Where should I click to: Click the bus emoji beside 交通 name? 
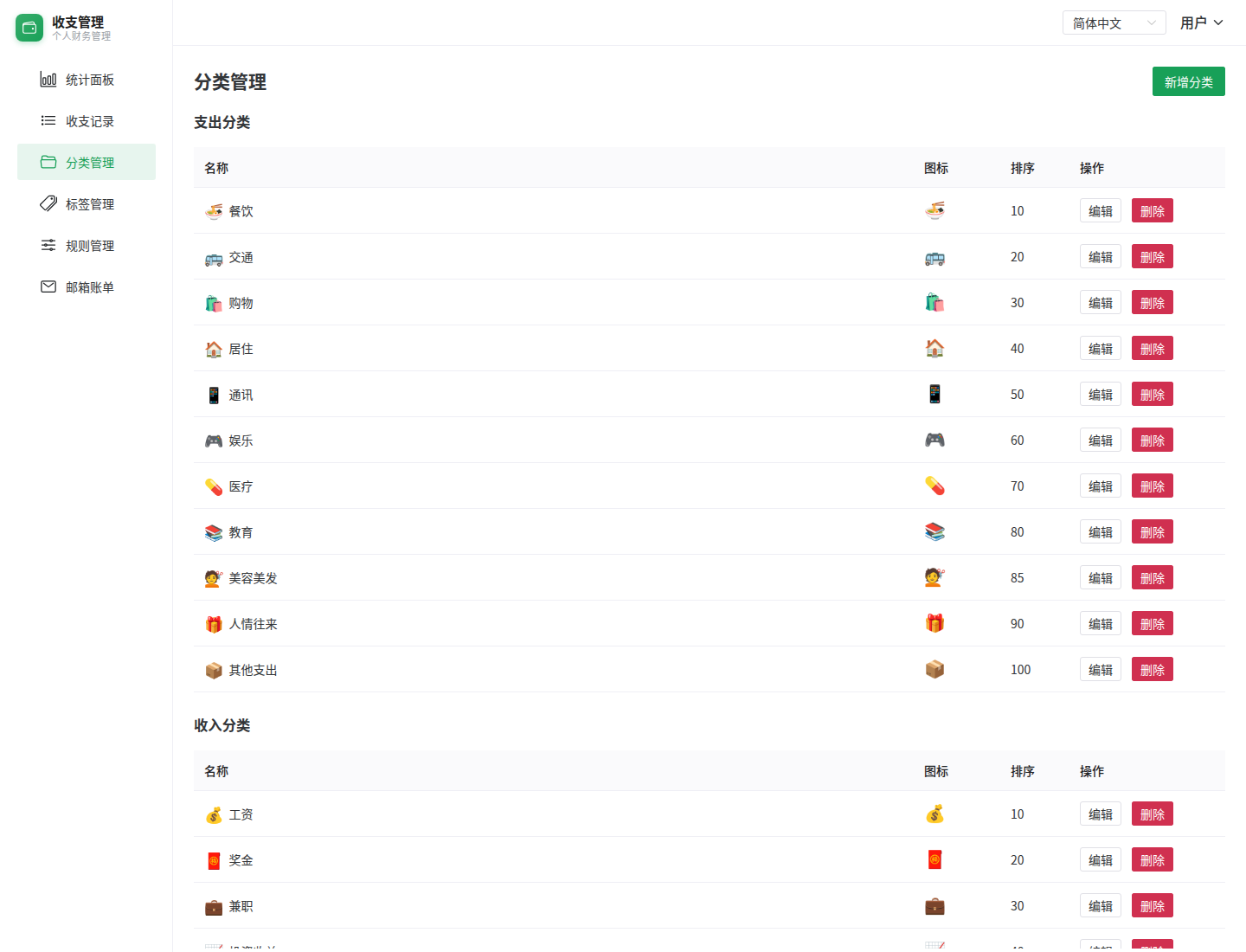point(214,258)
